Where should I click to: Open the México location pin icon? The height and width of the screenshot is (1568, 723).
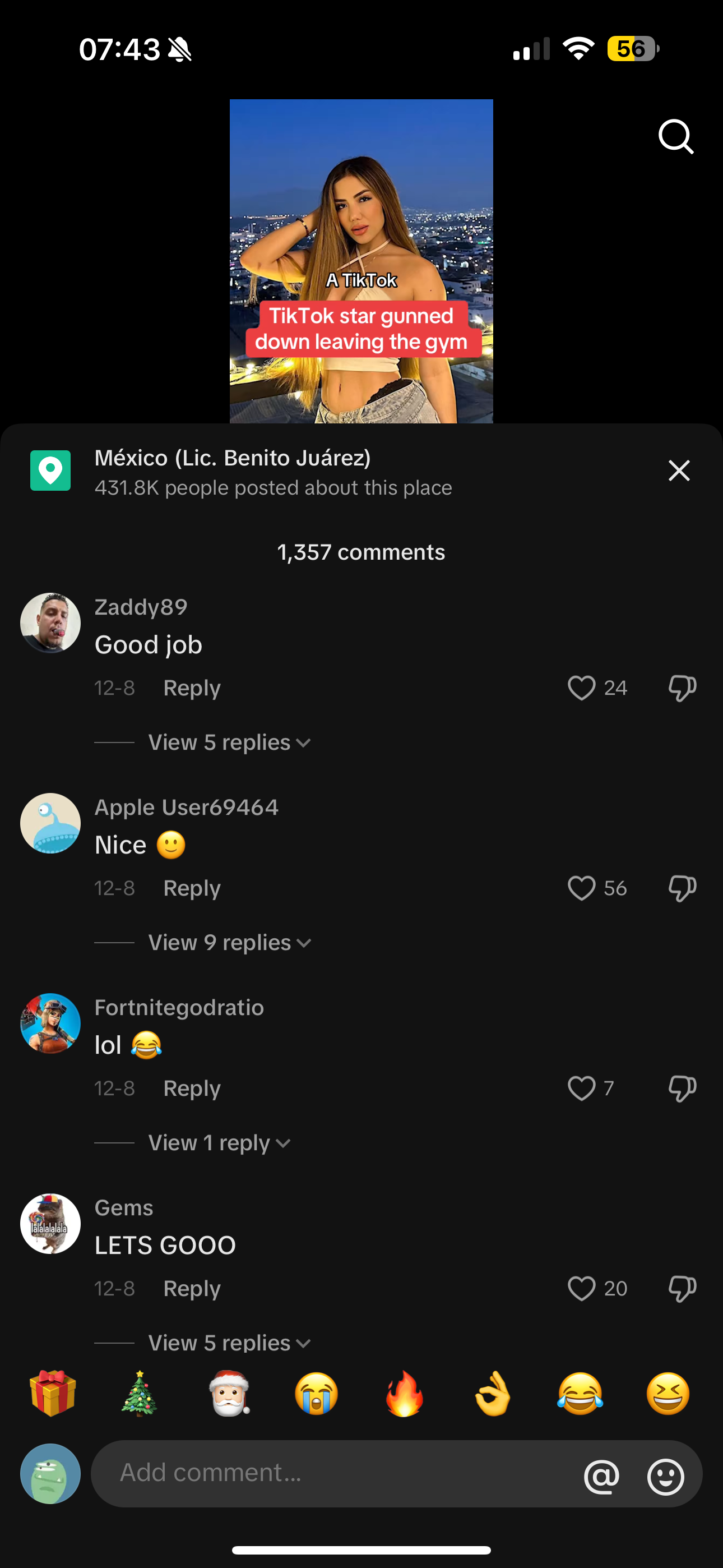pos(50,471)
